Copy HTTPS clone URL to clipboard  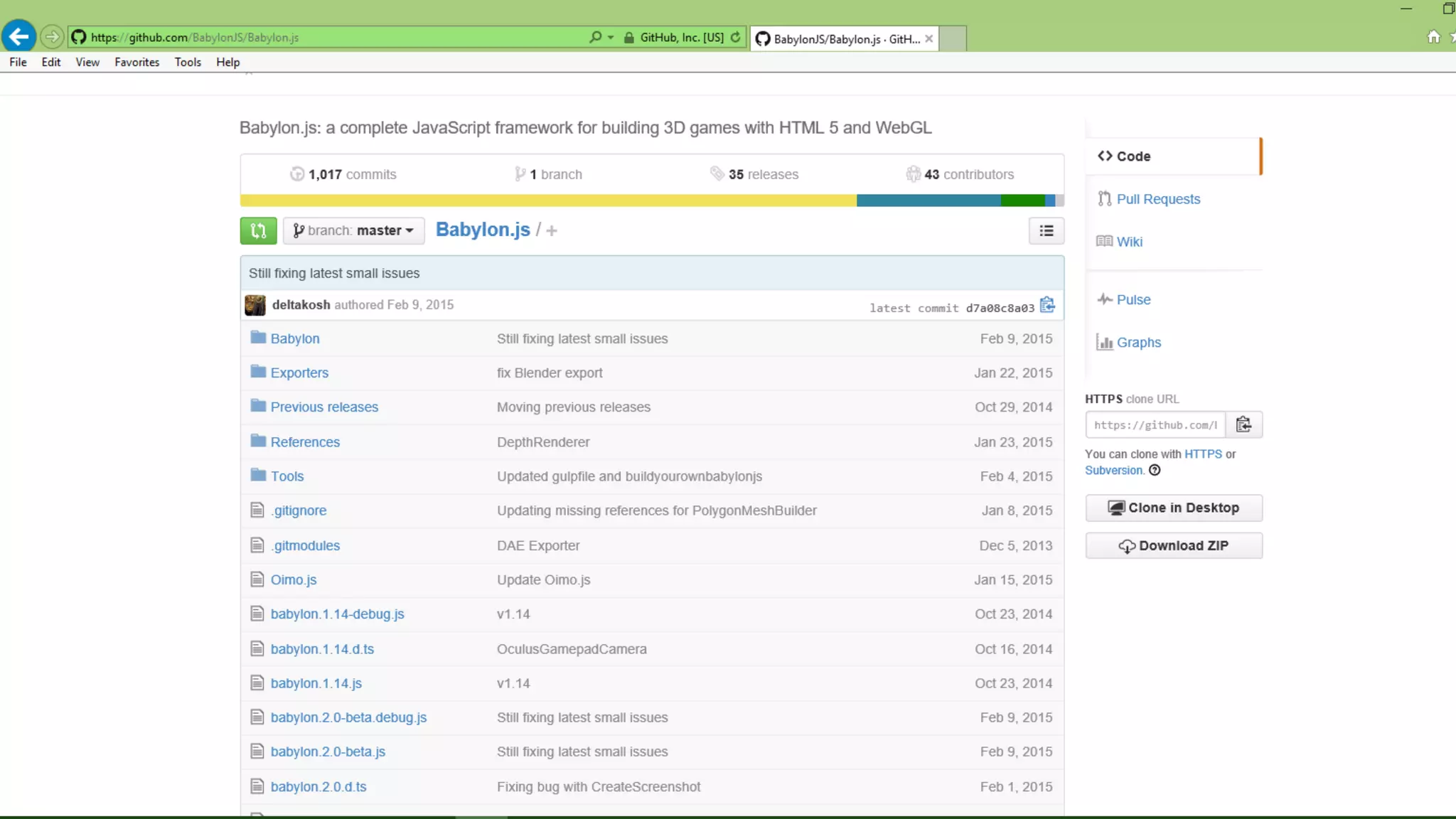(1243, 424)
